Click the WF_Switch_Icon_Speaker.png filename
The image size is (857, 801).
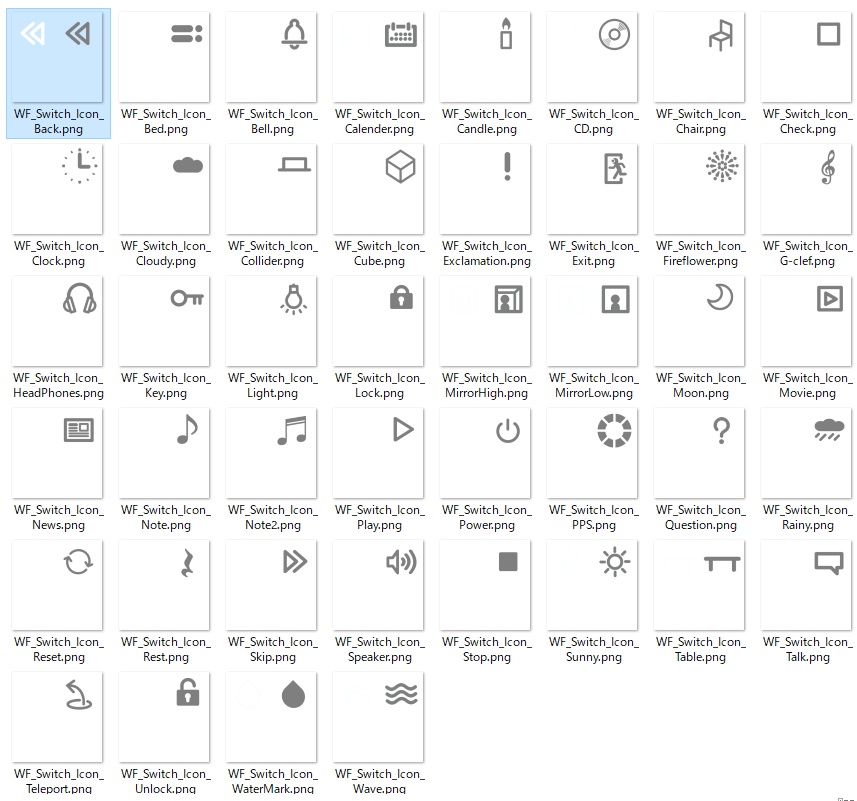(x=379, y=650)
